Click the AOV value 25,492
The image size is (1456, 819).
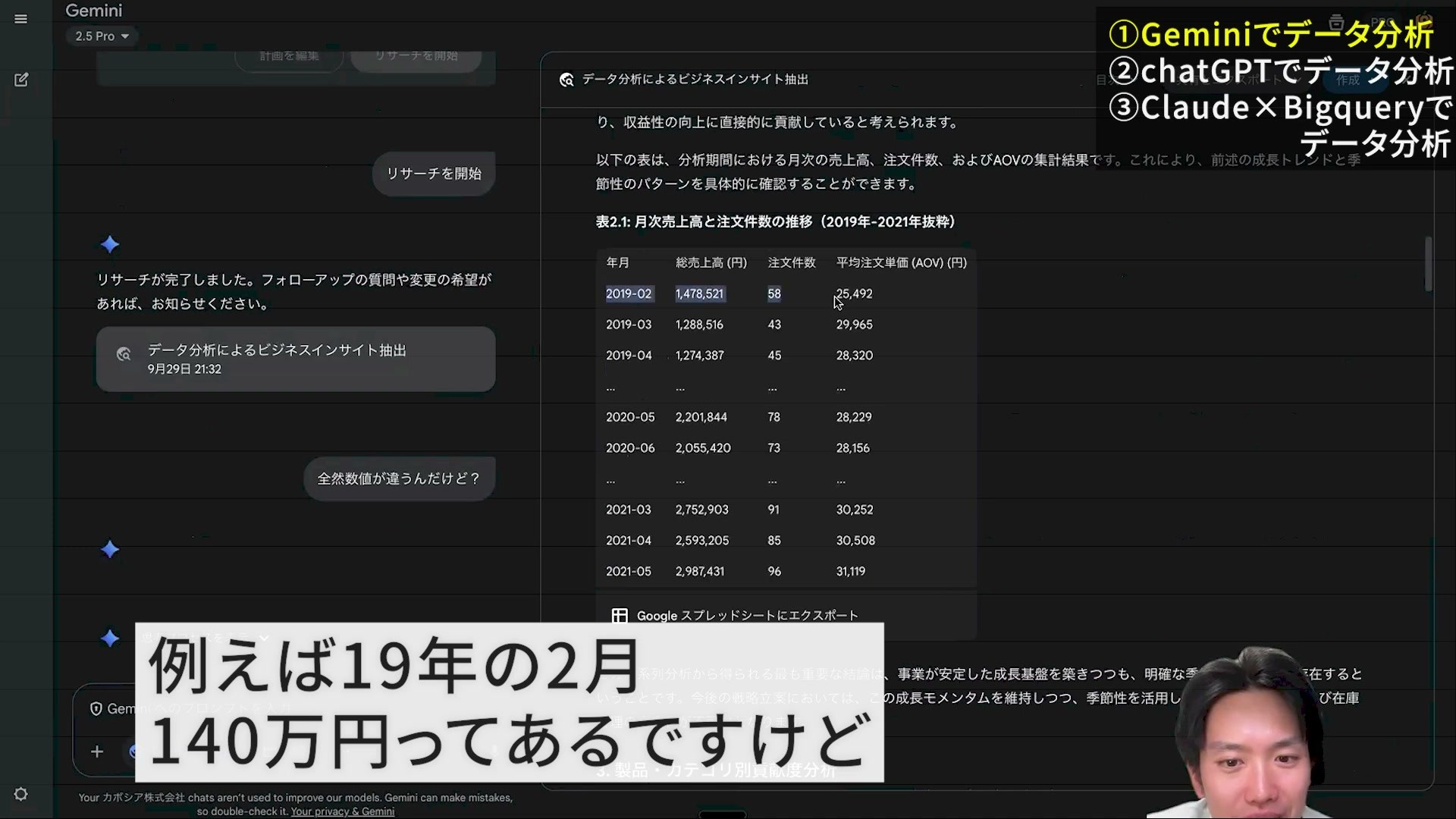854,293
